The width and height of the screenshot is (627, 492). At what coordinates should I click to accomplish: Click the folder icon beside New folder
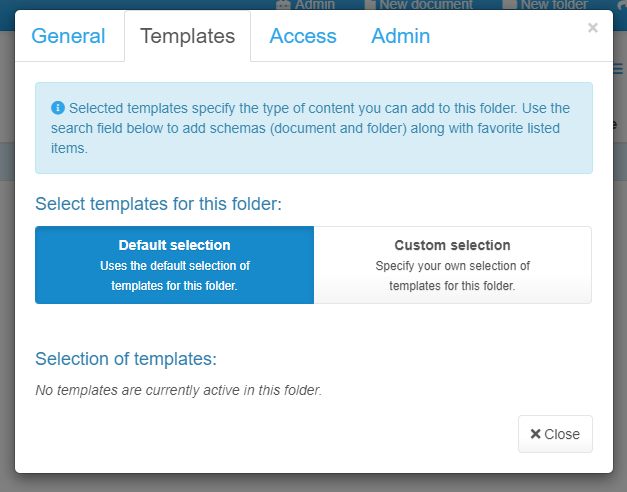[x=509, y=5]
